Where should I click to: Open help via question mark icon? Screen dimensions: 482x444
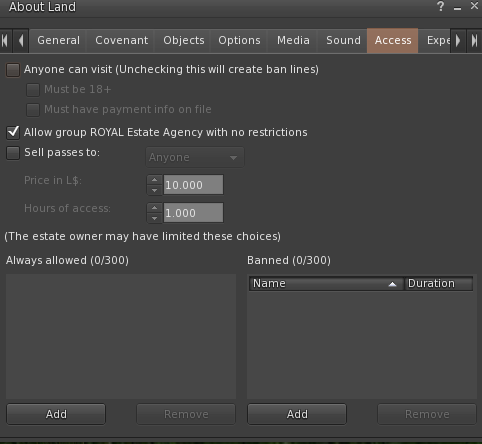coord(440,6)
